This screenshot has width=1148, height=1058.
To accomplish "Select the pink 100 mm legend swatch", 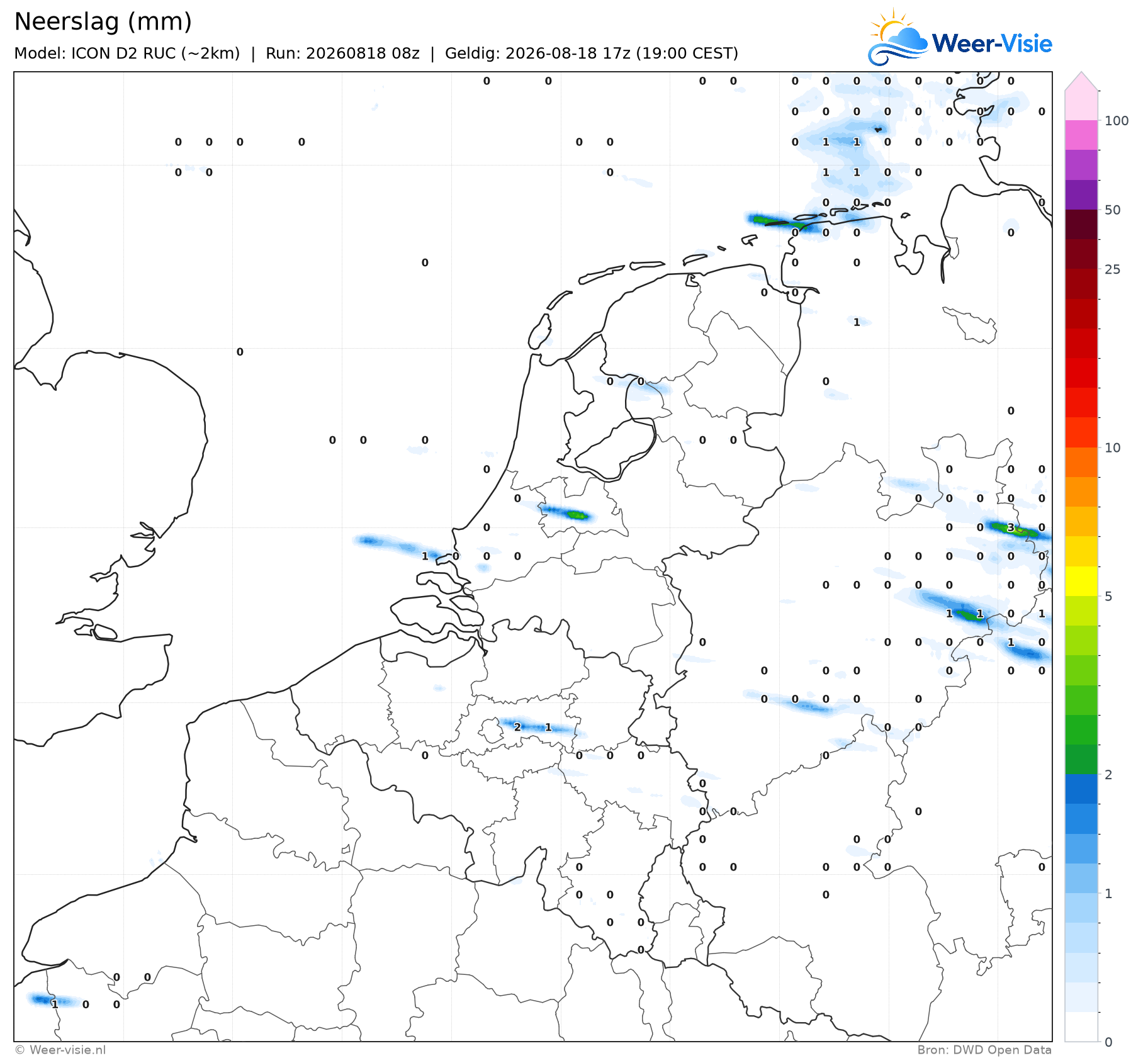I will (x=1081, y=106).
